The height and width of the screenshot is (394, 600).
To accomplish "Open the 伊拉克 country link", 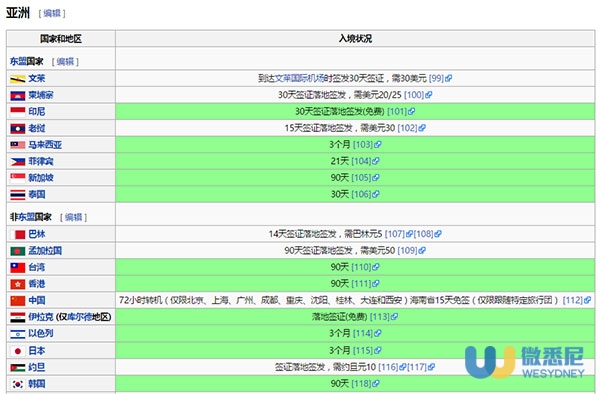I will (x=41, y=317).
